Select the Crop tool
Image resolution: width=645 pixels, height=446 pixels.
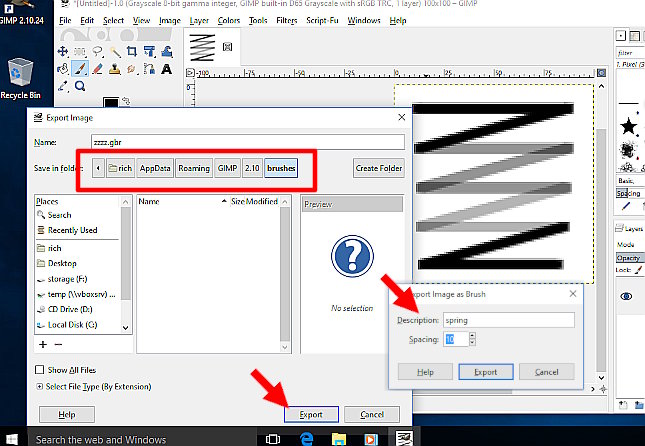(132, 51)
